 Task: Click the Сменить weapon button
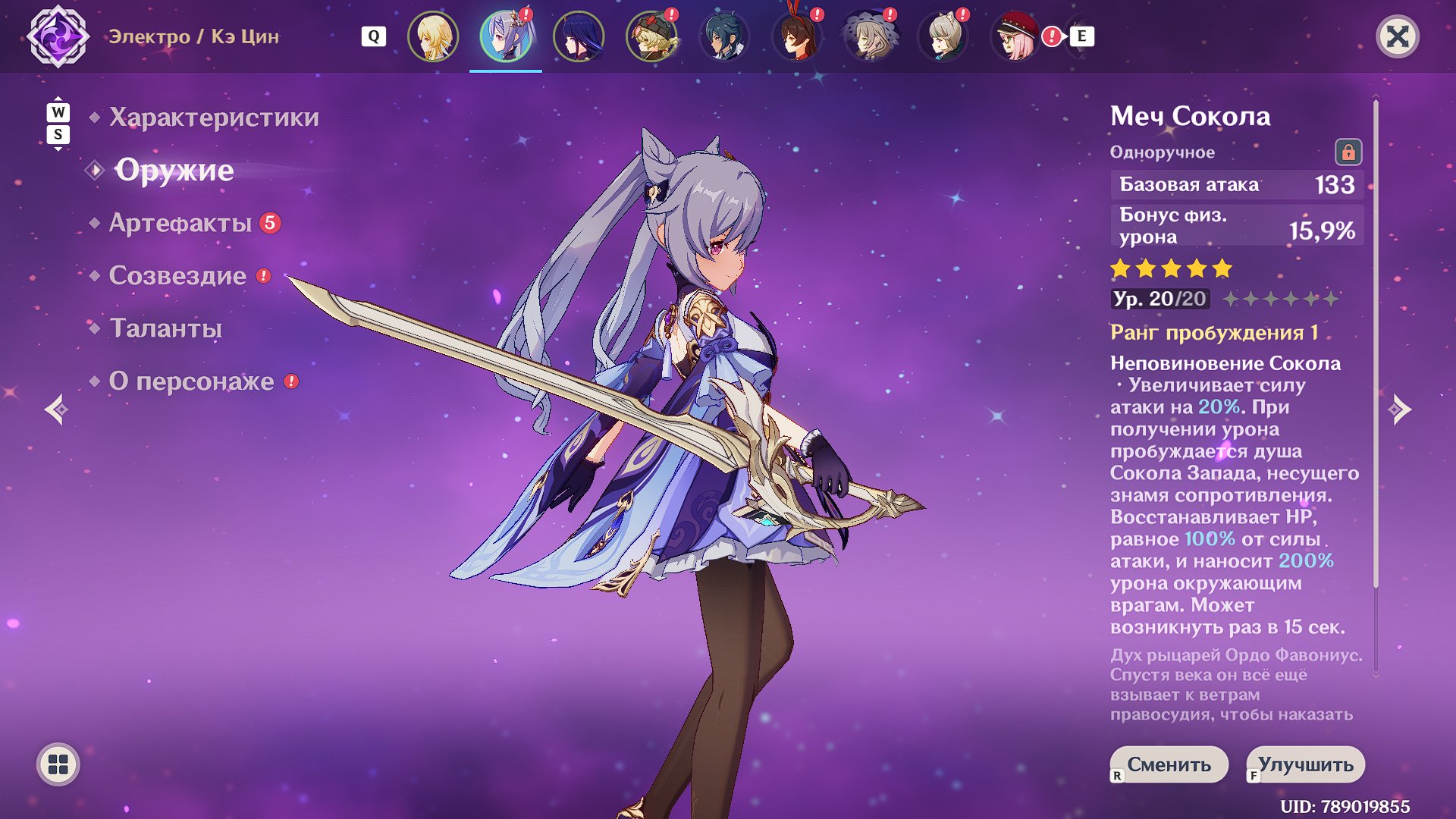pyautogui.click(x=1169, y=764)
